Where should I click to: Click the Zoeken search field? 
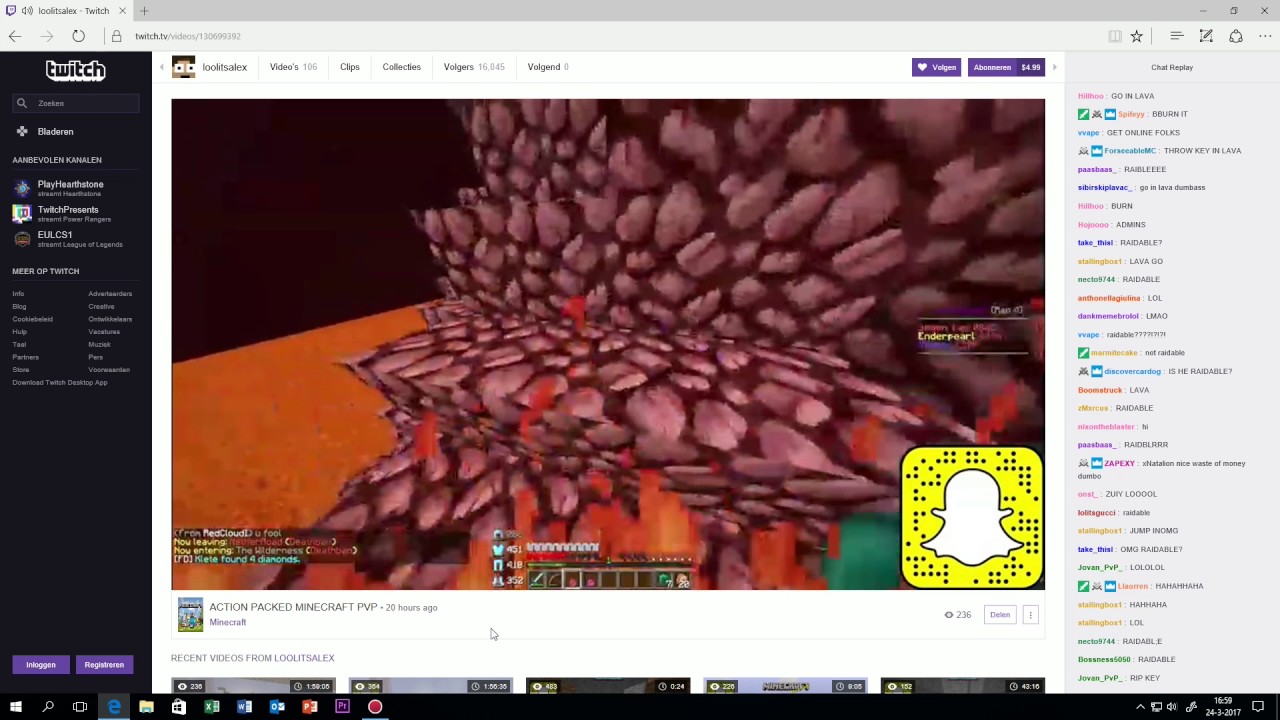(x=76, y=103)
